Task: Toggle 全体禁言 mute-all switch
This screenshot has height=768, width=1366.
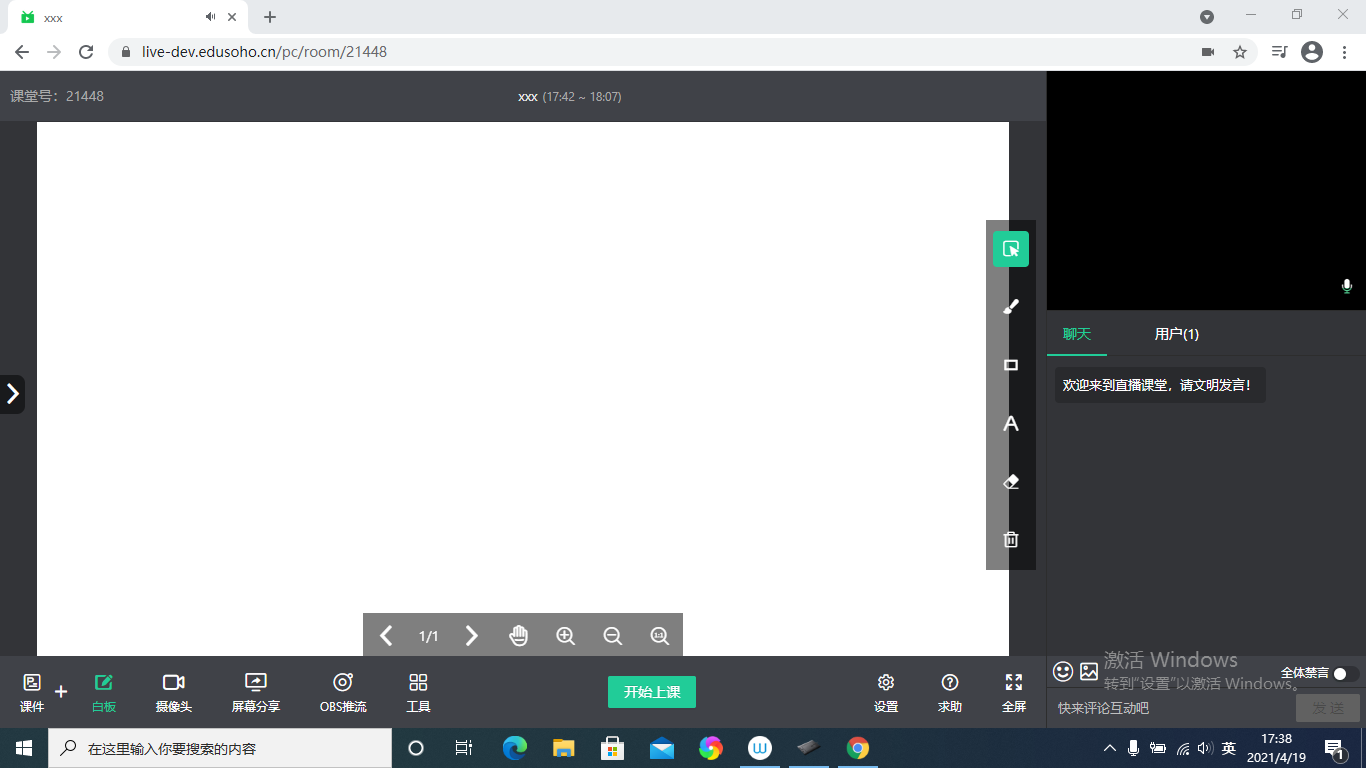Action: tap(1346, 674)
